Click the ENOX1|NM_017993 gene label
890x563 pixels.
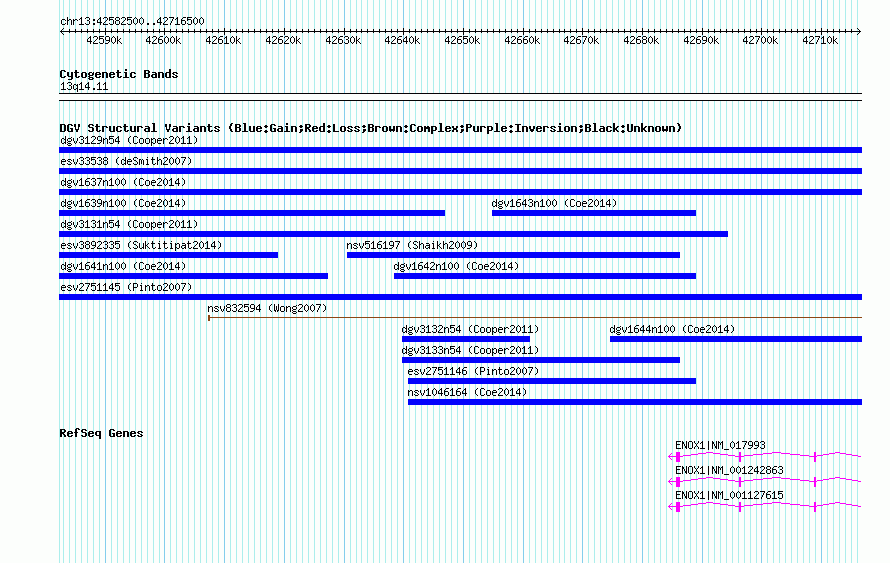[x=720, y=445]
